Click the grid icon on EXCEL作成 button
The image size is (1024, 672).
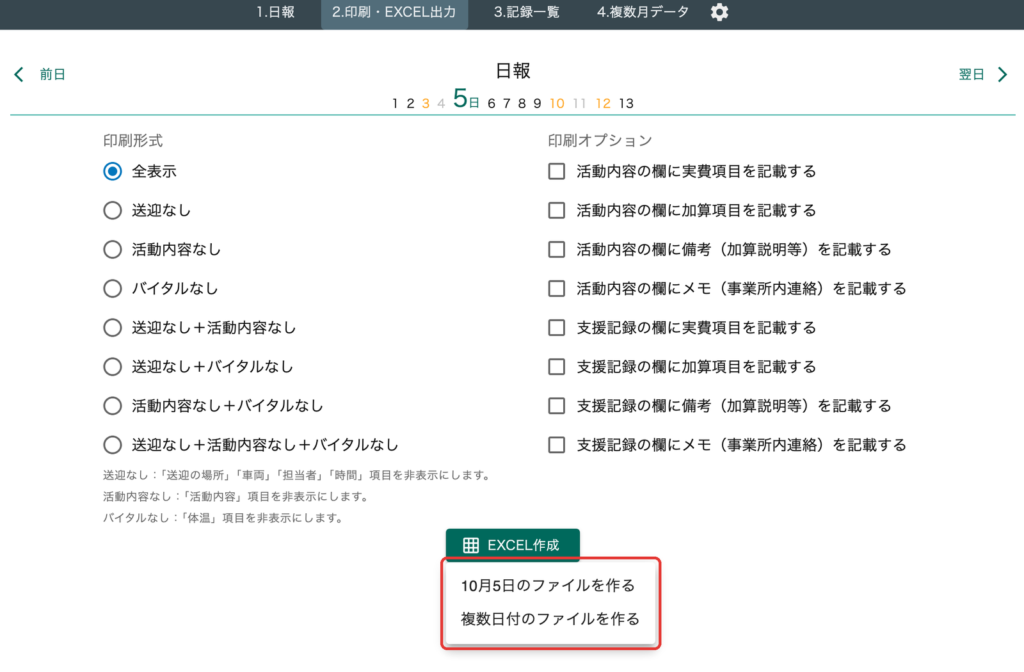coord(471,545)
